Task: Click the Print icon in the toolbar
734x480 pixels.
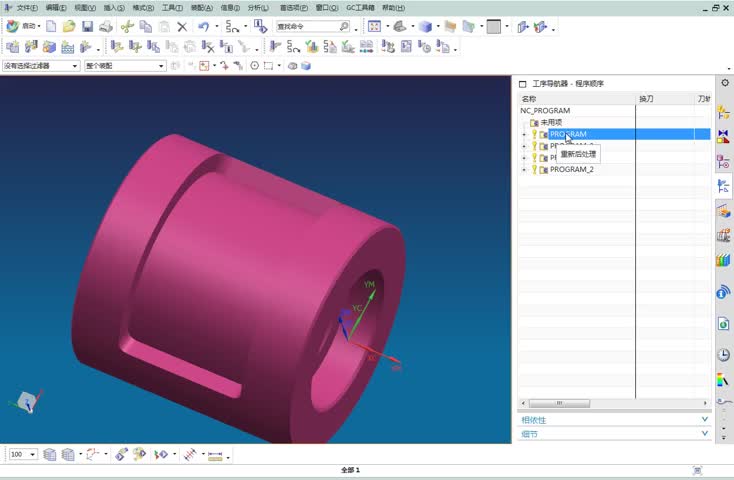Action: pyautogui.click(x=106, y=27)
